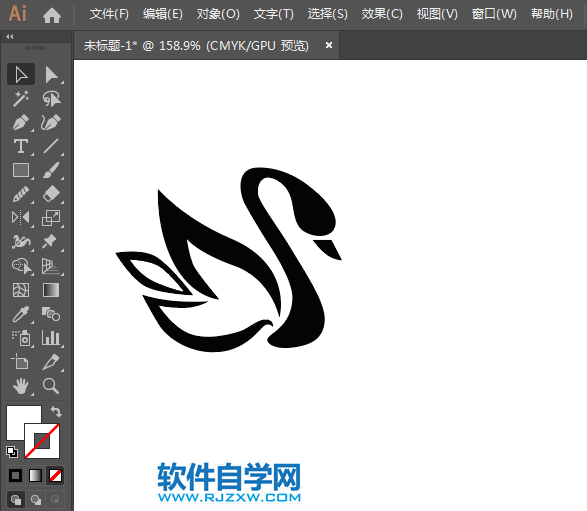Activate the Hand tool

click(x=21, y=386)
